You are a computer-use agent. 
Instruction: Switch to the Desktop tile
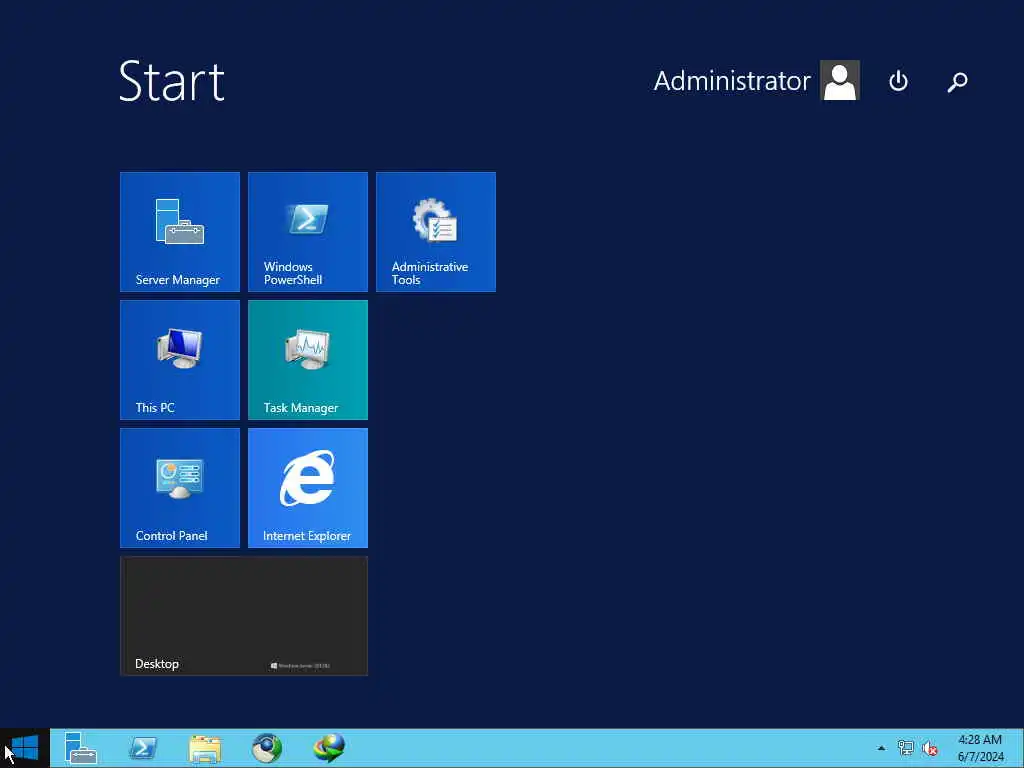tap(244, 616)
